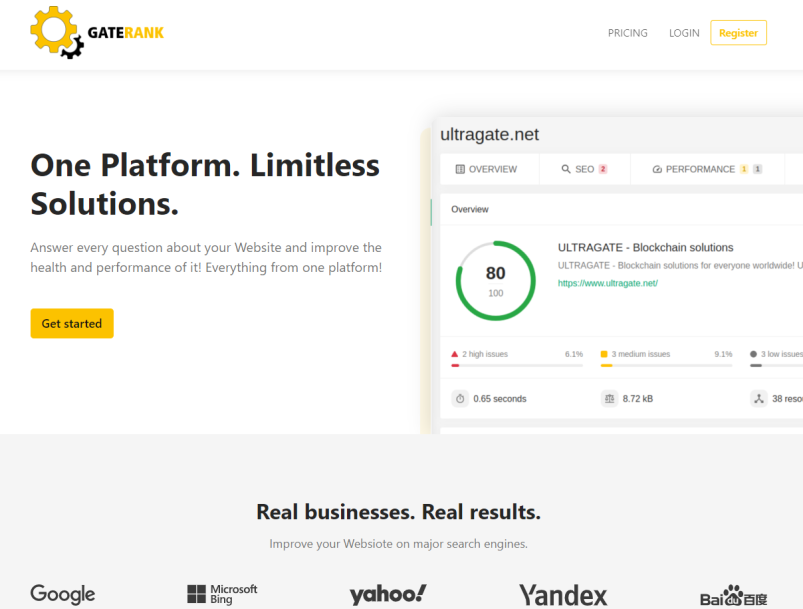Open the https://www.ultragate.net/ link
The image size is (803, 609).
click(607, 283)
